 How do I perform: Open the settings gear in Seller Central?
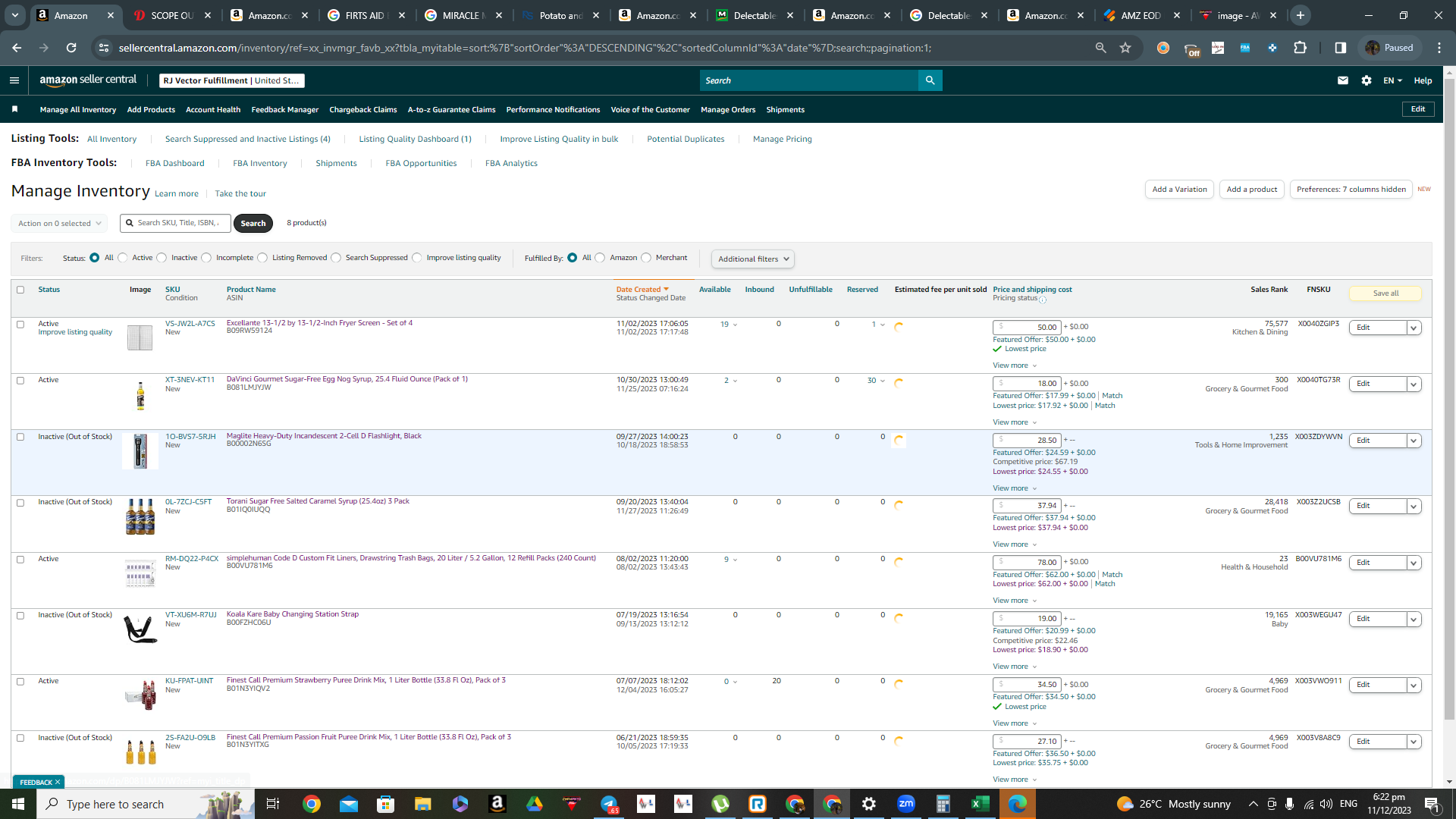pos(1367,80)
